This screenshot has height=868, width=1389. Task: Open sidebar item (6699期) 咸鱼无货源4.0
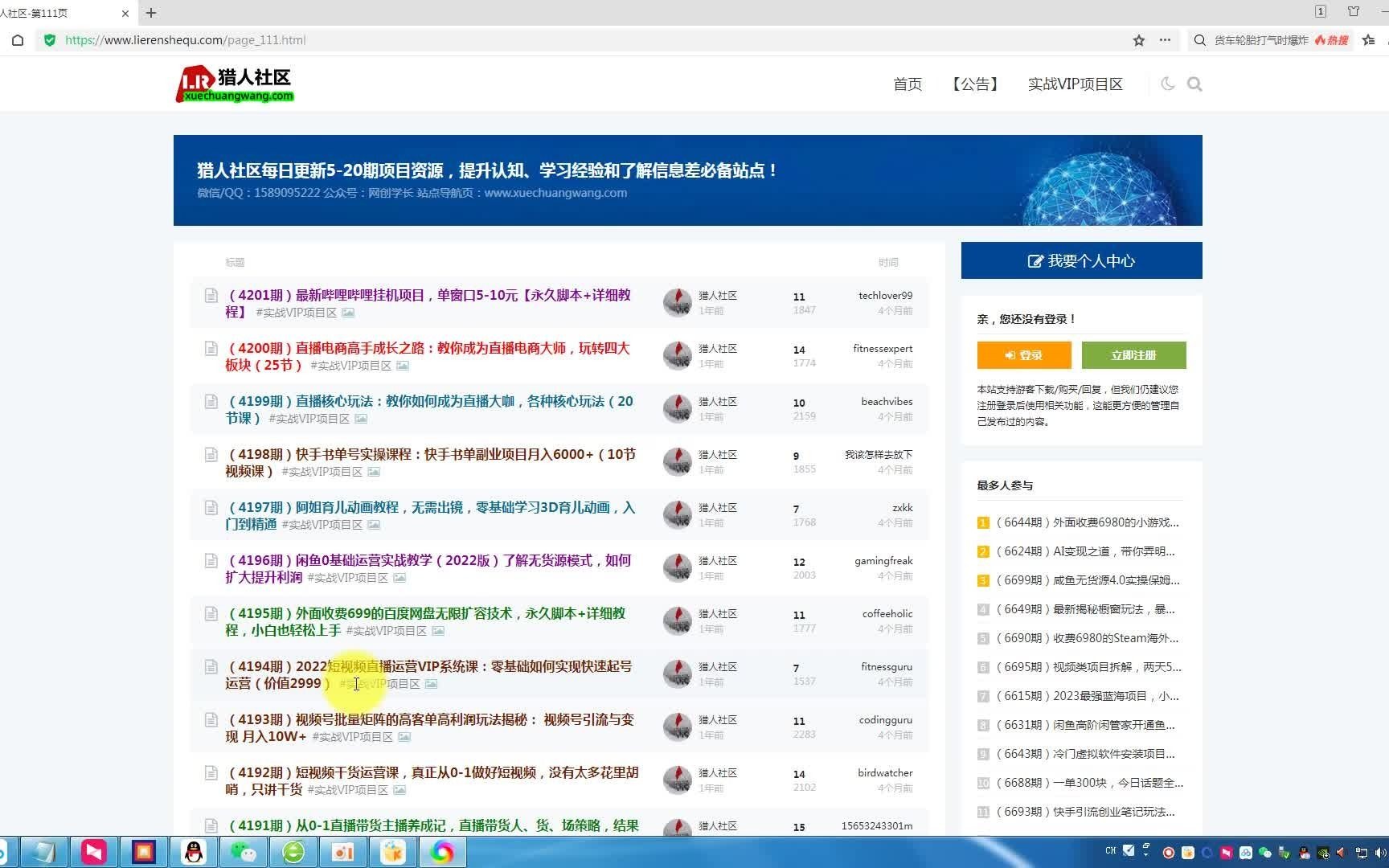click(1088, 580)
